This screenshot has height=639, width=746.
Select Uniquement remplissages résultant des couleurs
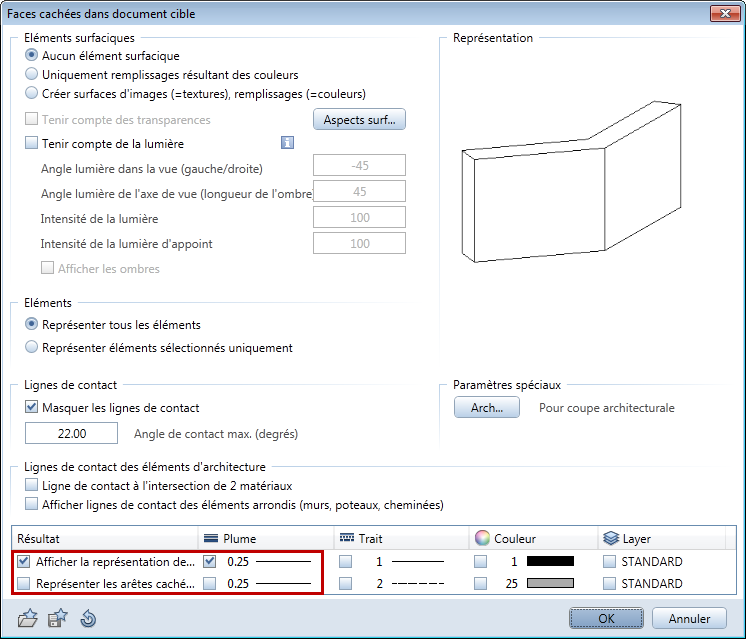pos(31,74)
